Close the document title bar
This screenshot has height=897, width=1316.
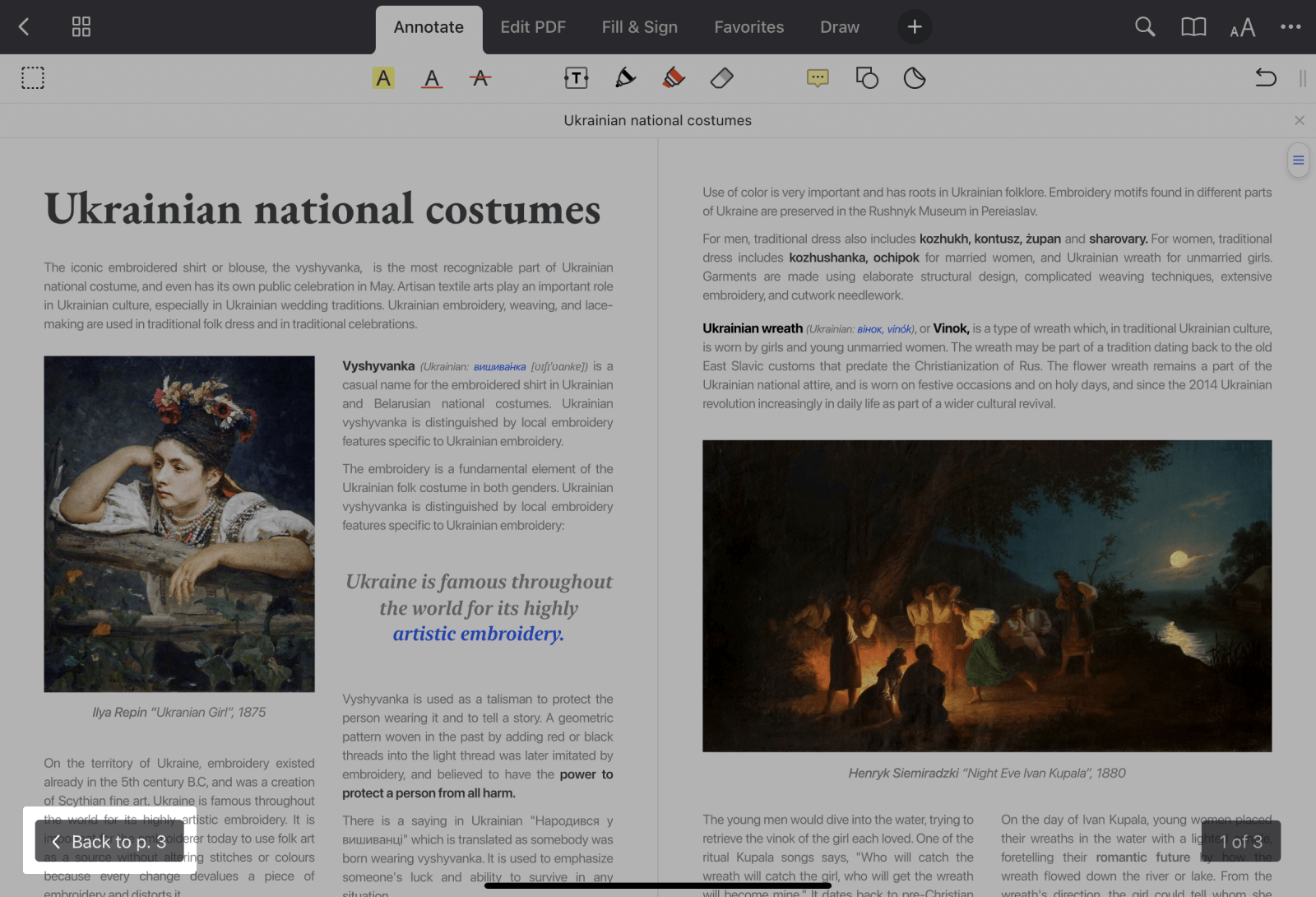point(1300,120)
